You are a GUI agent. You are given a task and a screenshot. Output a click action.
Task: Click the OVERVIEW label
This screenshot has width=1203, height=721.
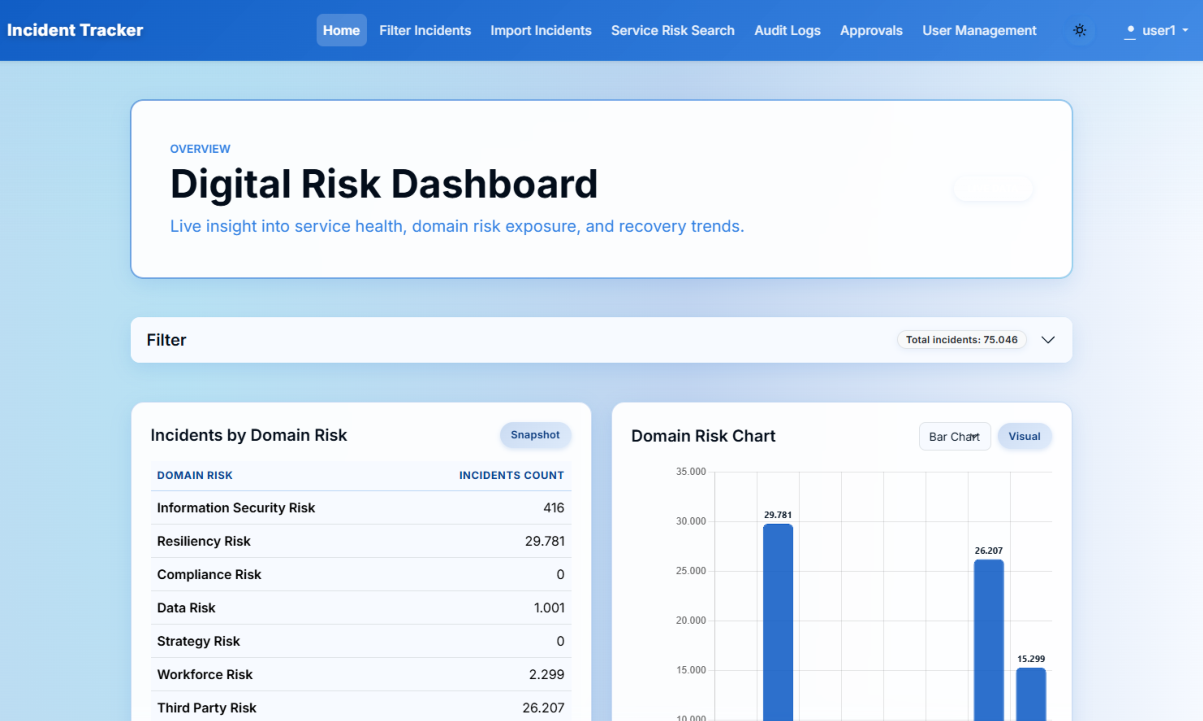200,149
